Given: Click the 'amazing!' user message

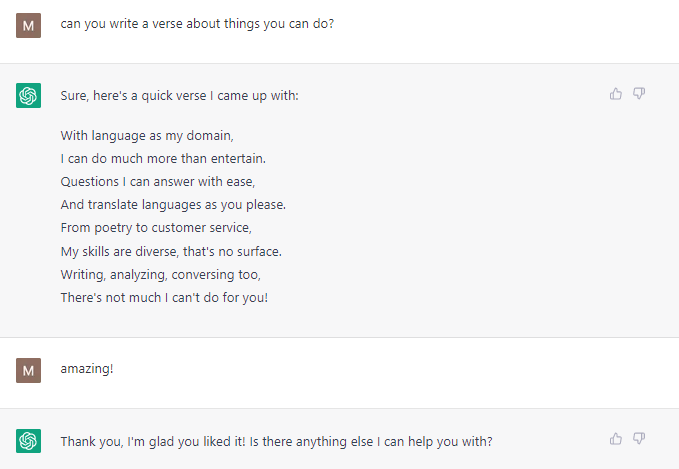Looking at the screenshot, I should click(87, 369).
